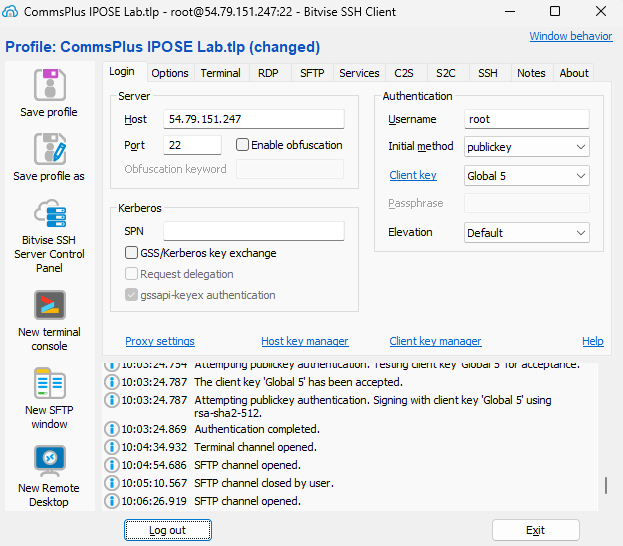Viewport: 623px width, 546px height.
Task: Switch to the Terminal tab
Action: coord(221,73)
